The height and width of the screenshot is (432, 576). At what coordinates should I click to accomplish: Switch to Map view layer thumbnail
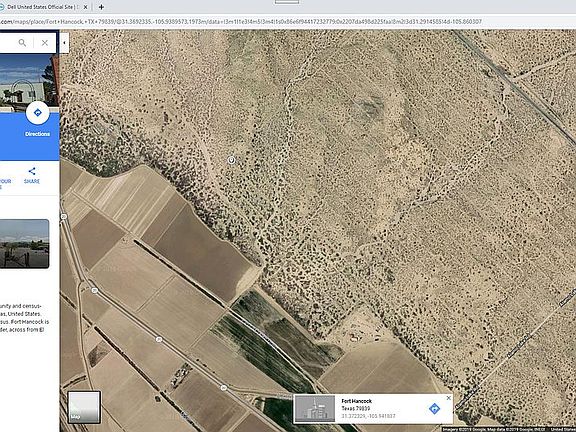(84, 407)
